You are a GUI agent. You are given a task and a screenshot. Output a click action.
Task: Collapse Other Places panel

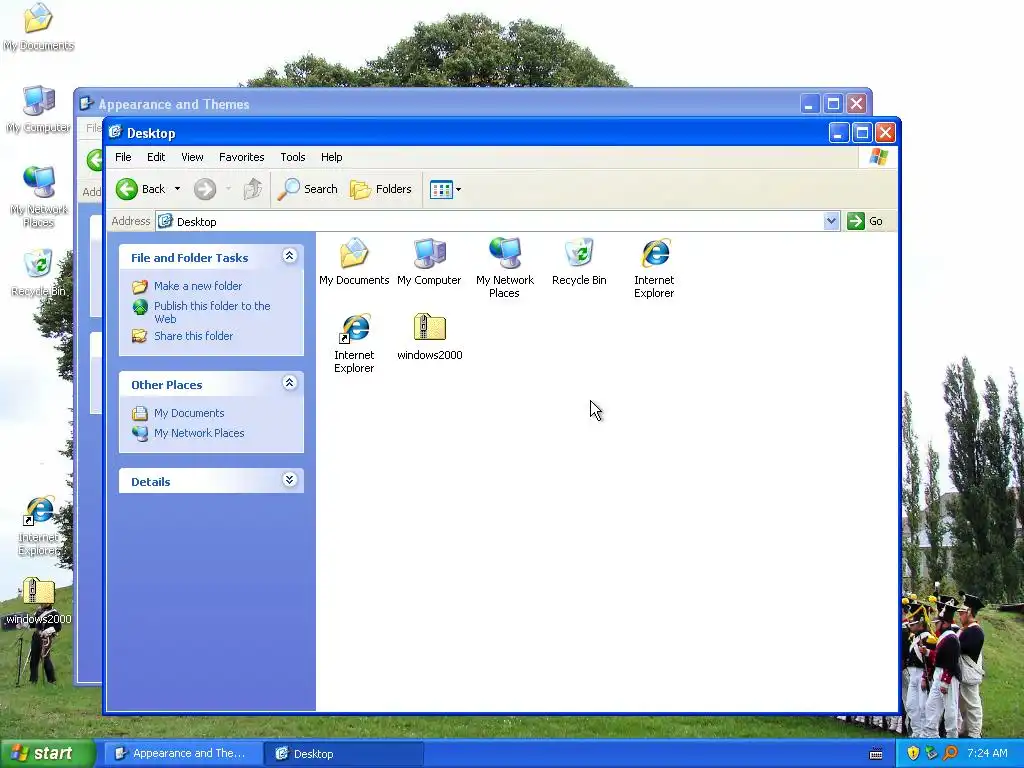[x=289, y=383]
